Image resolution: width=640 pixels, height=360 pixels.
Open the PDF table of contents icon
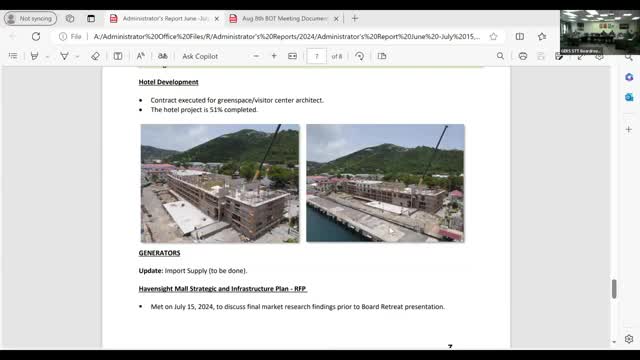coord(13,56)
